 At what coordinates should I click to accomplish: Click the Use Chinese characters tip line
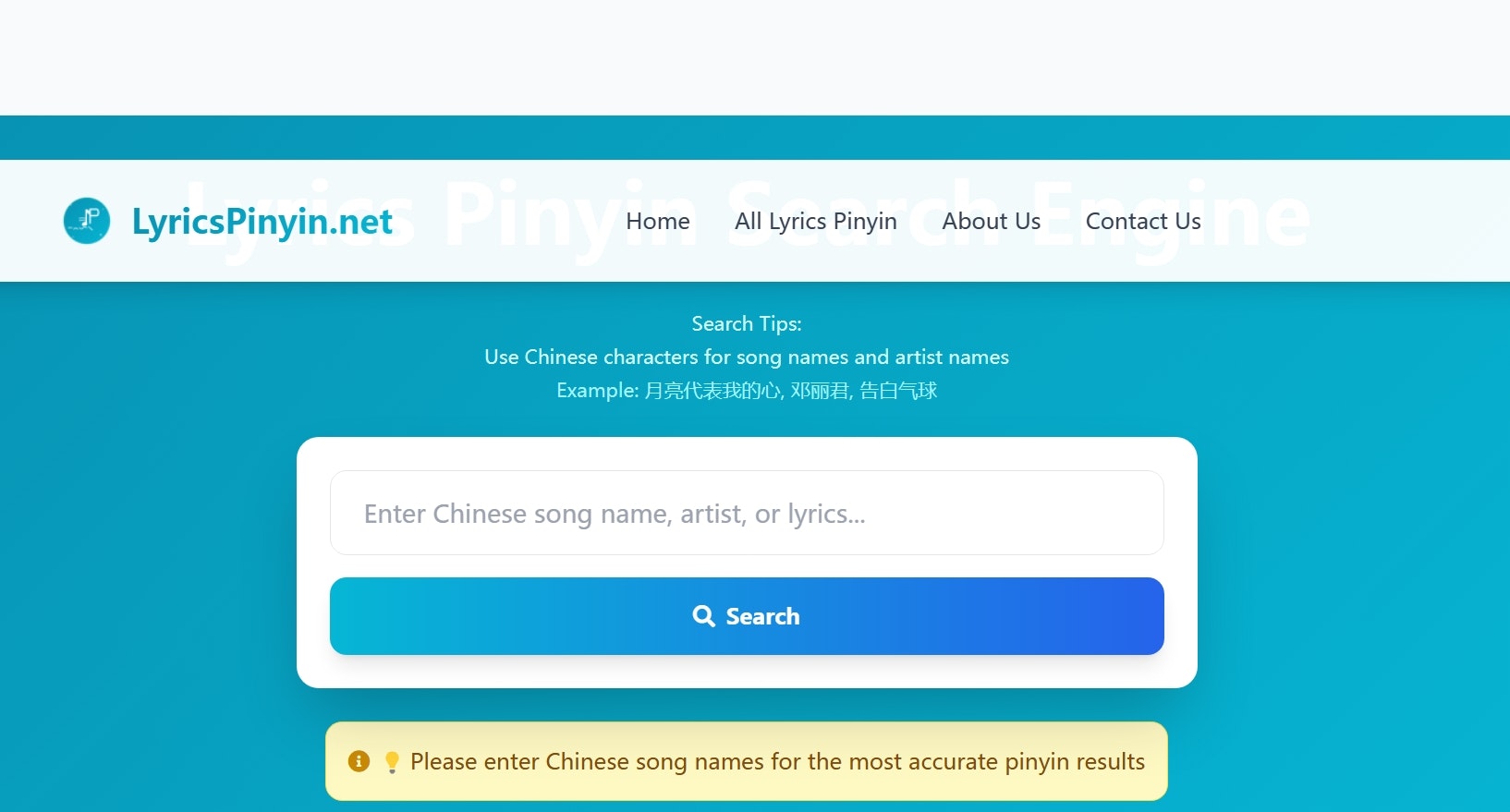pyautogui.click(x=746, y=357)
